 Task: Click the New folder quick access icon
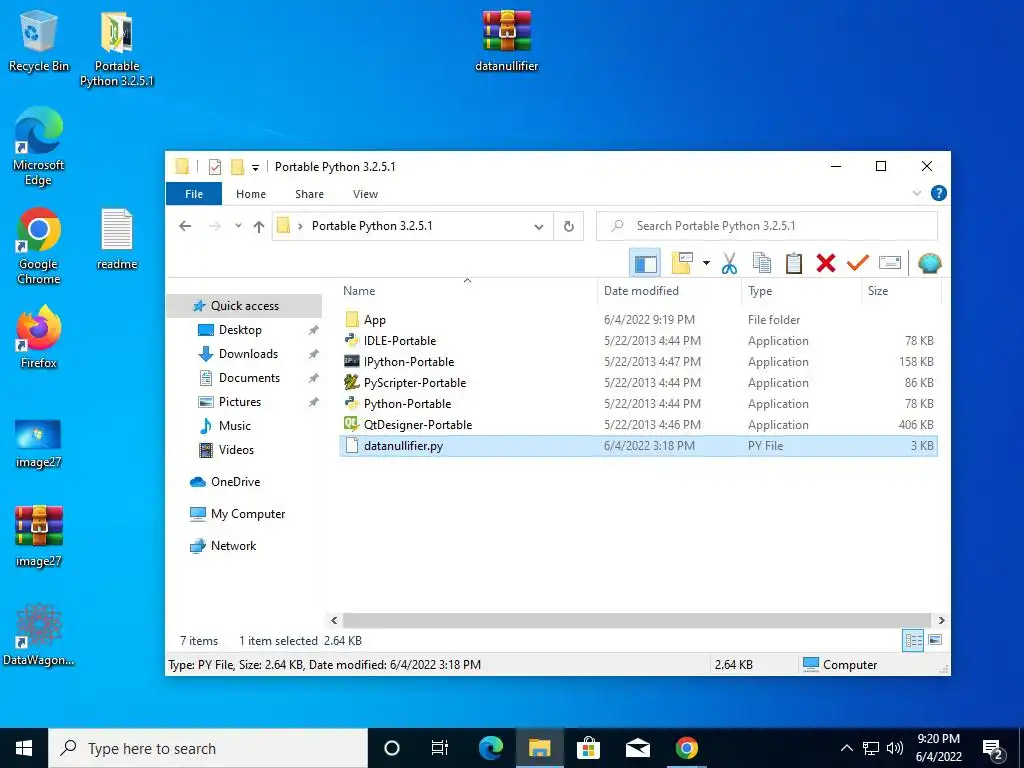[x=237, y=167]
